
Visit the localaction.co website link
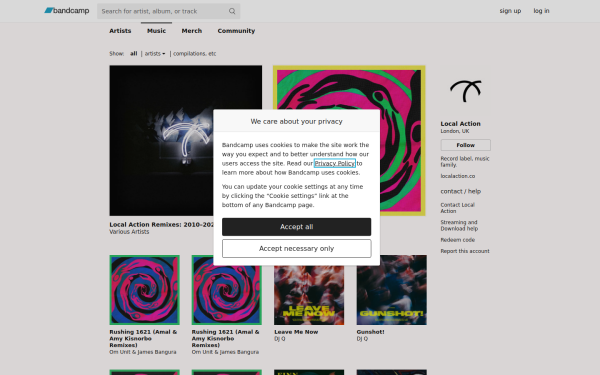point(458,176)
